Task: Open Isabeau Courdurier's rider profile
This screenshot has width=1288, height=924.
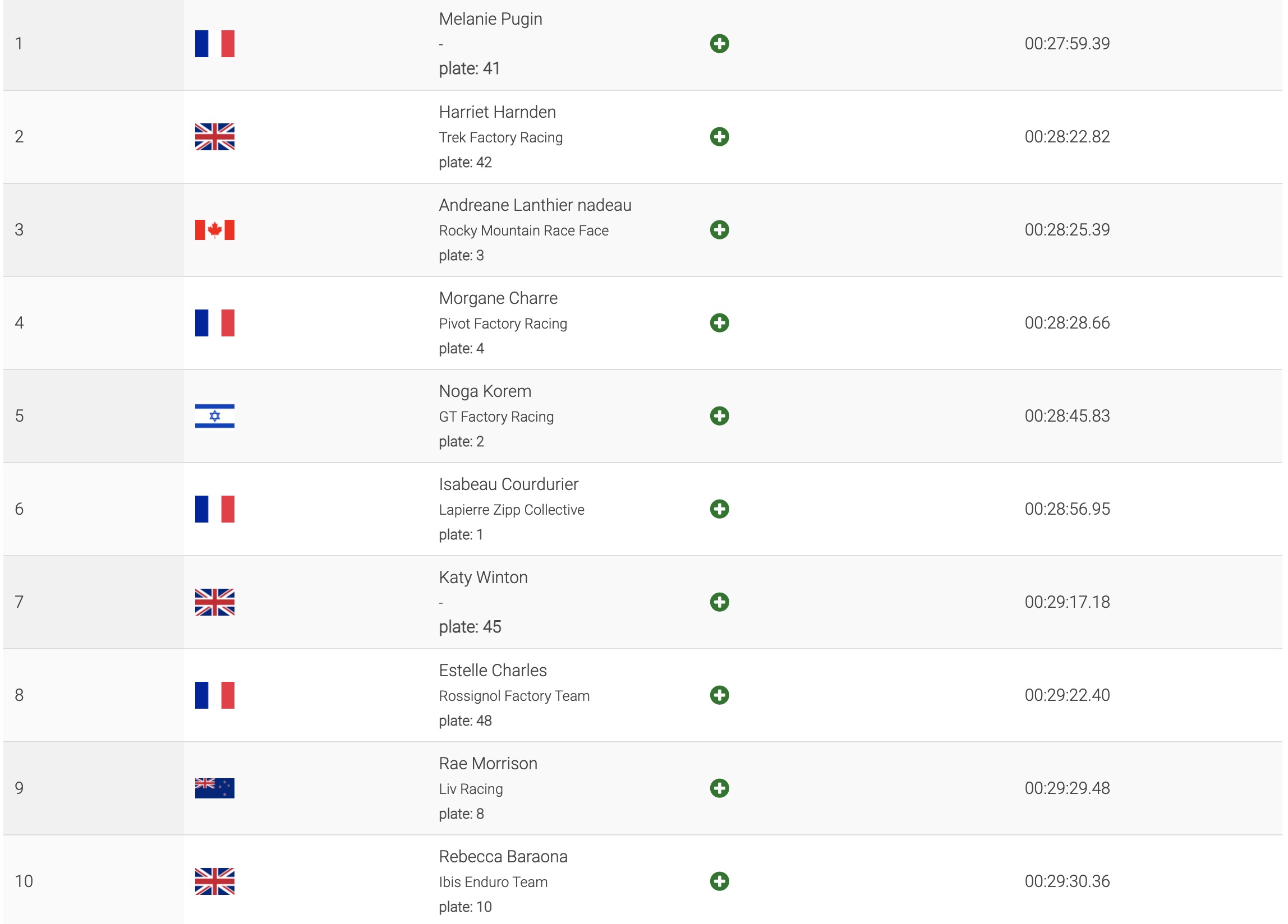Action: [x=508, y=484]
